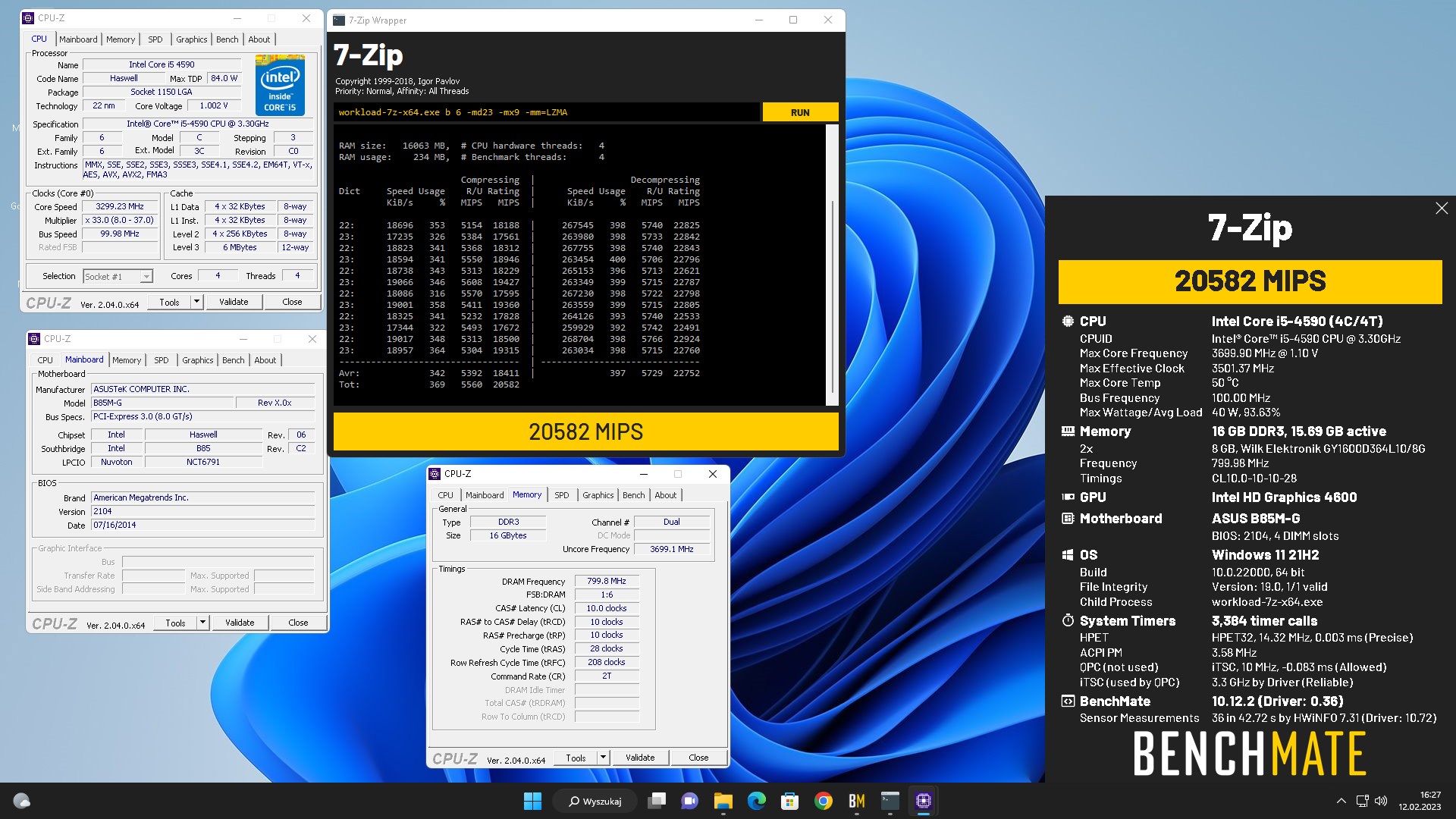Screen dimensions: 1456x819
Task: Show hidden tray icons chevron
Action: coord(1341,801)
